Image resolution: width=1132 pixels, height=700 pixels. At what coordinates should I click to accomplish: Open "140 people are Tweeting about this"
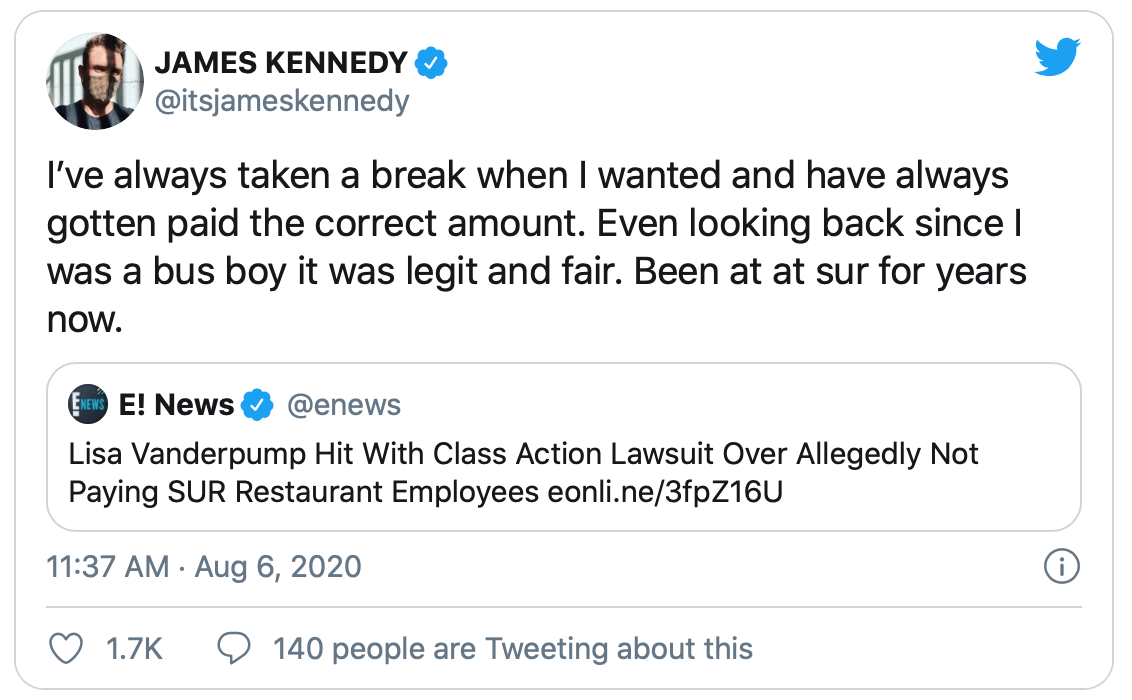(x=512, y=648)
